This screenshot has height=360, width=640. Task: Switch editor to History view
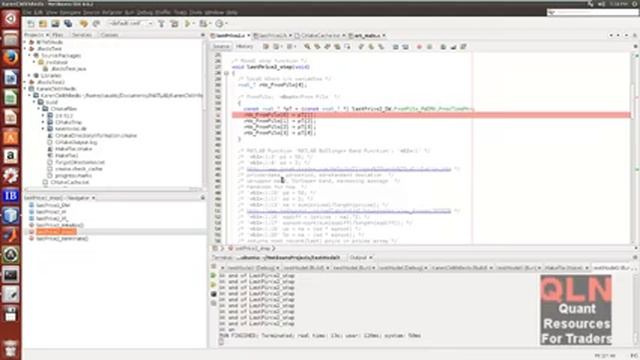pos(244,47)
